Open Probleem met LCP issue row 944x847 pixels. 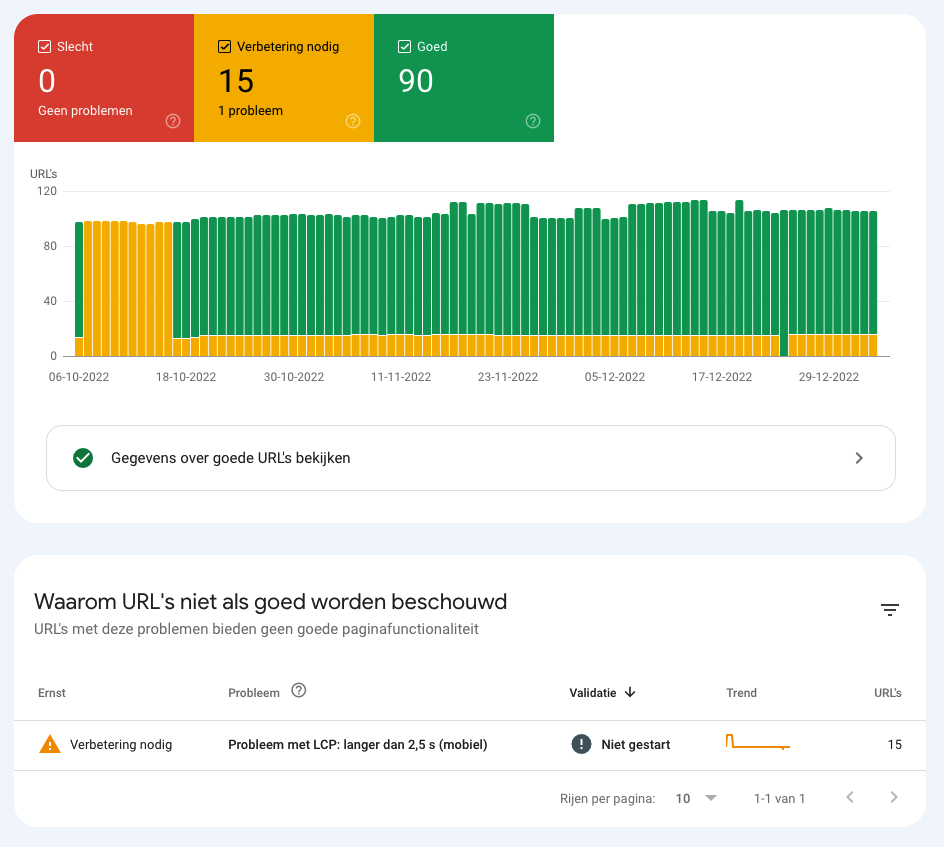click(x=470, y=745)
